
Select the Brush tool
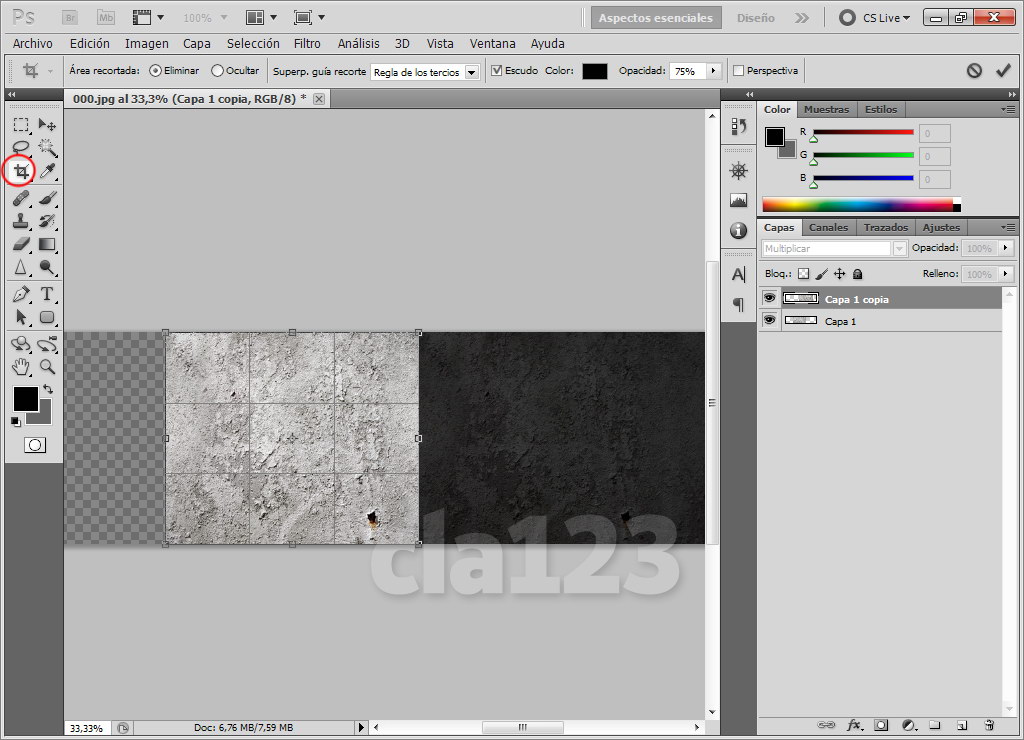(47, 197)
